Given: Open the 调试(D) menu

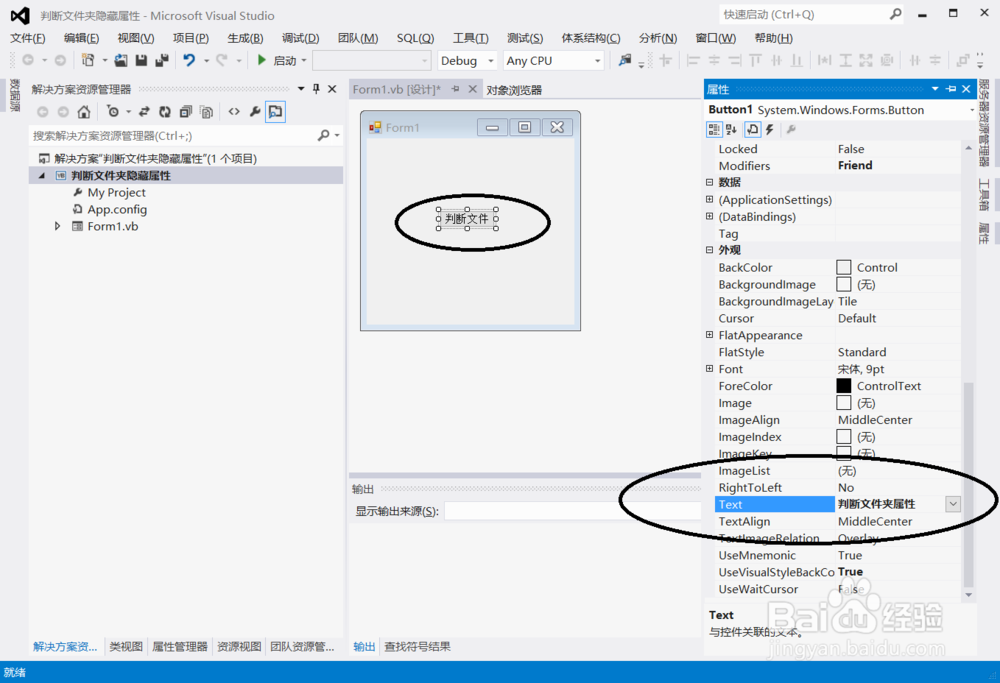Looking at the screenshot, I should [300, 37].
